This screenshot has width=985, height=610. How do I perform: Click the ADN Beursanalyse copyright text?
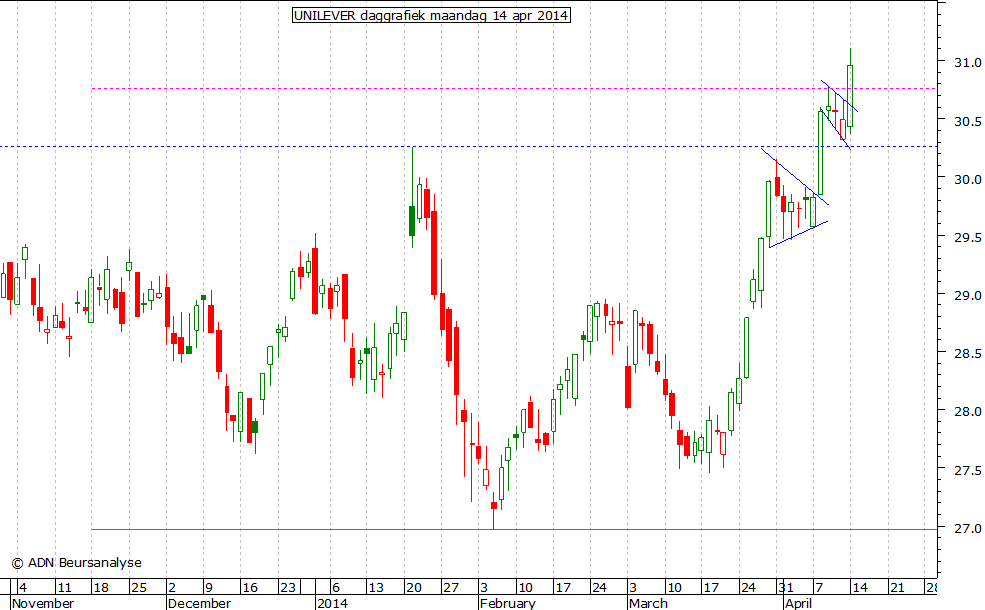pos(77,563)
